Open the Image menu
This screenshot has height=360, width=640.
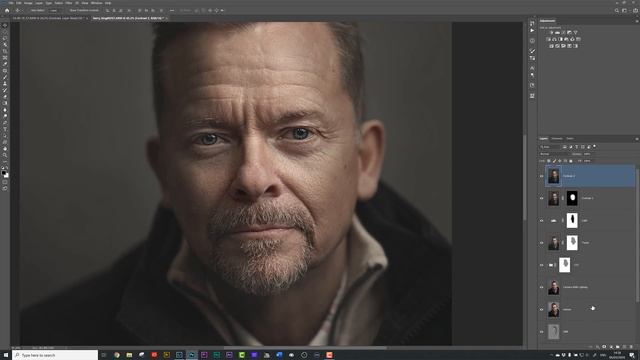[28, 3]
